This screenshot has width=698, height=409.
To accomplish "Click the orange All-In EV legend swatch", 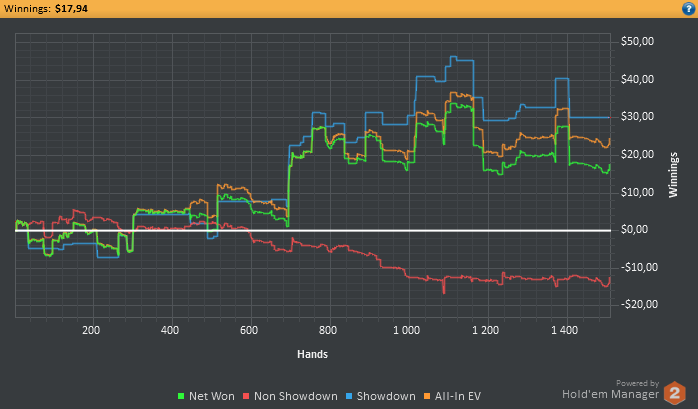I will pos(427,396).
